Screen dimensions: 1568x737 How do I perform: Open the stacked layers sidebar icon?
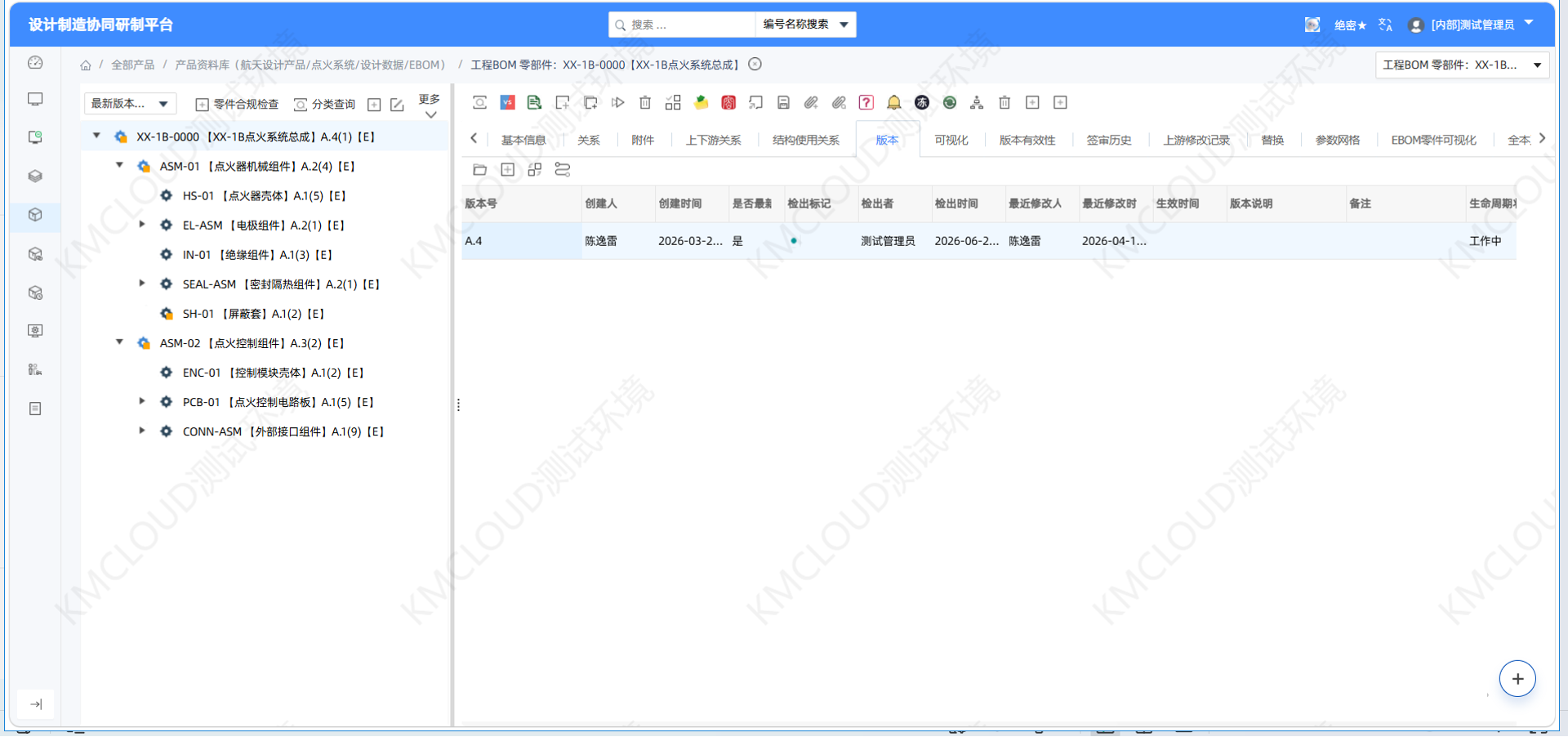point(35,176)
